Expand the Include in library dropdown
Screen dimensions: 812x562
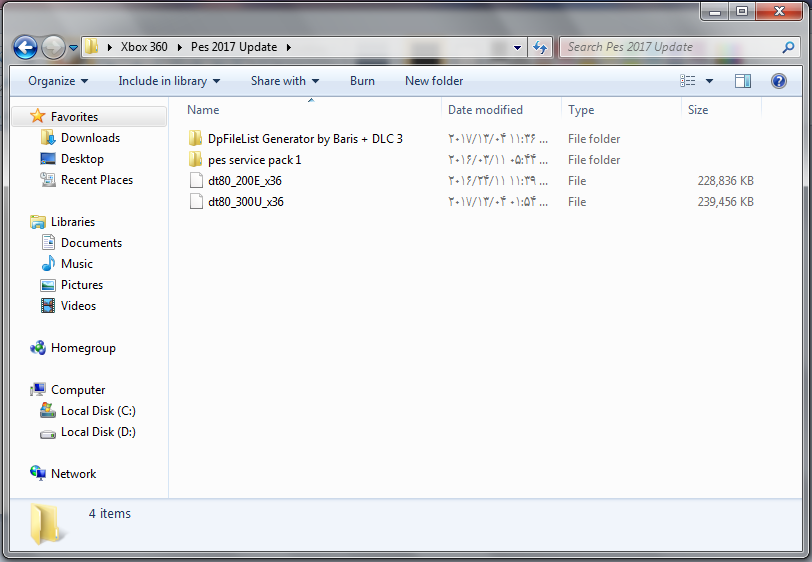[x=169, y=81]
